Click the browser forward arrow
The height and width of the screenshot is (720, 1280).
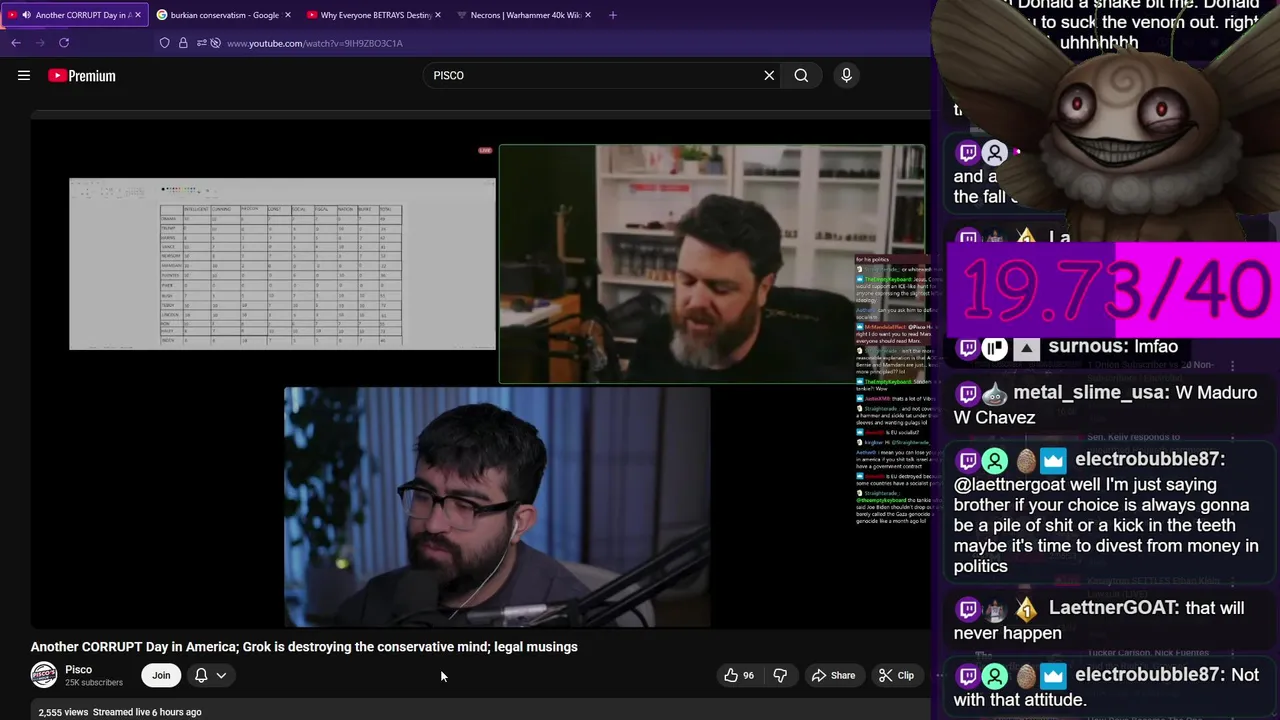[x=40, y=43]
